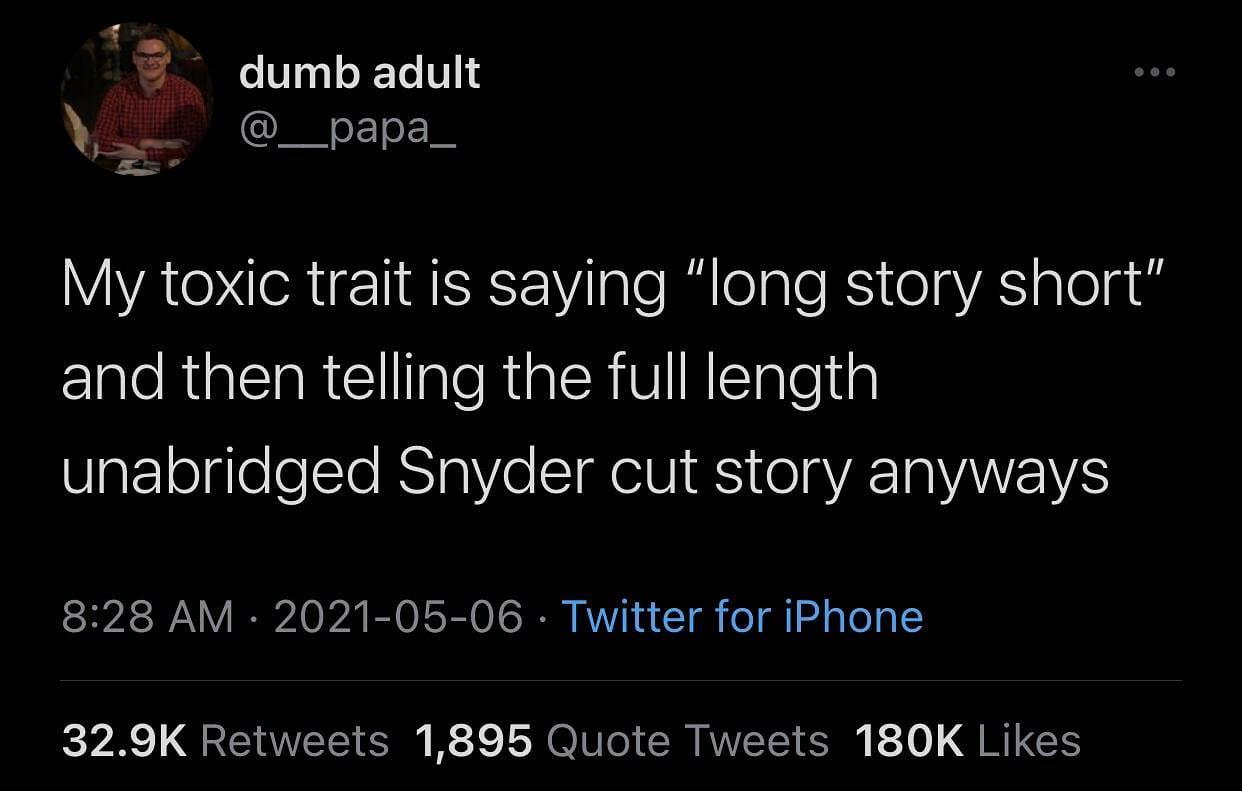Open the "Twitter for iPhone" source link

pyautogui.click(x=742, y=616)
